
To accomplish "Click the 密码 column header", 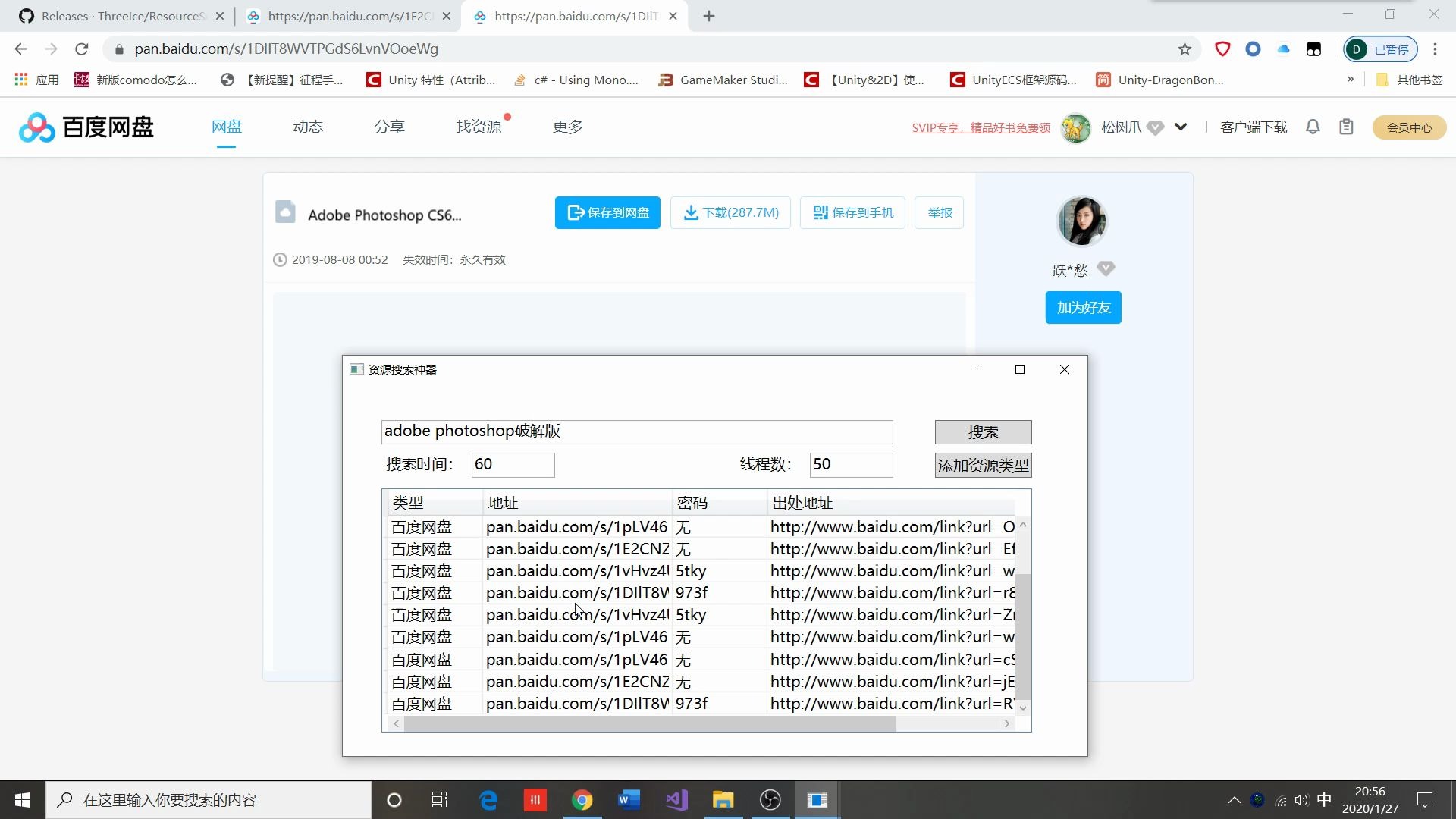I will coord(719,503).
